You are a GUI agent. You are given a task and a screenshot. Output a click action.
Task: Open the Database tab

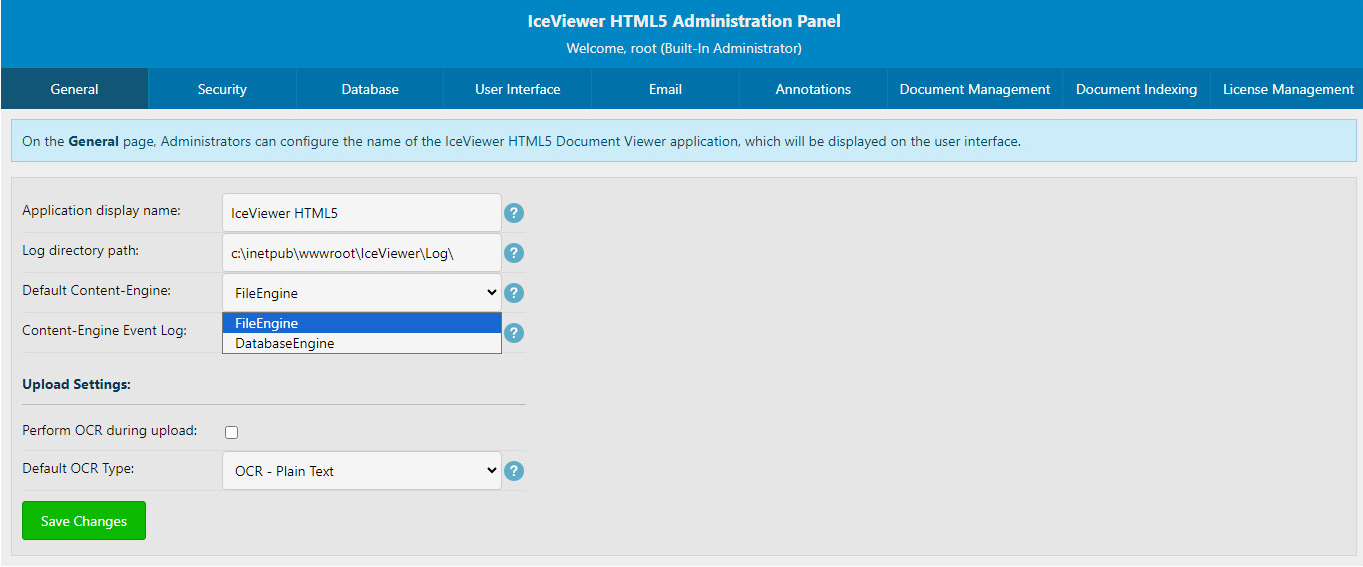370,89
